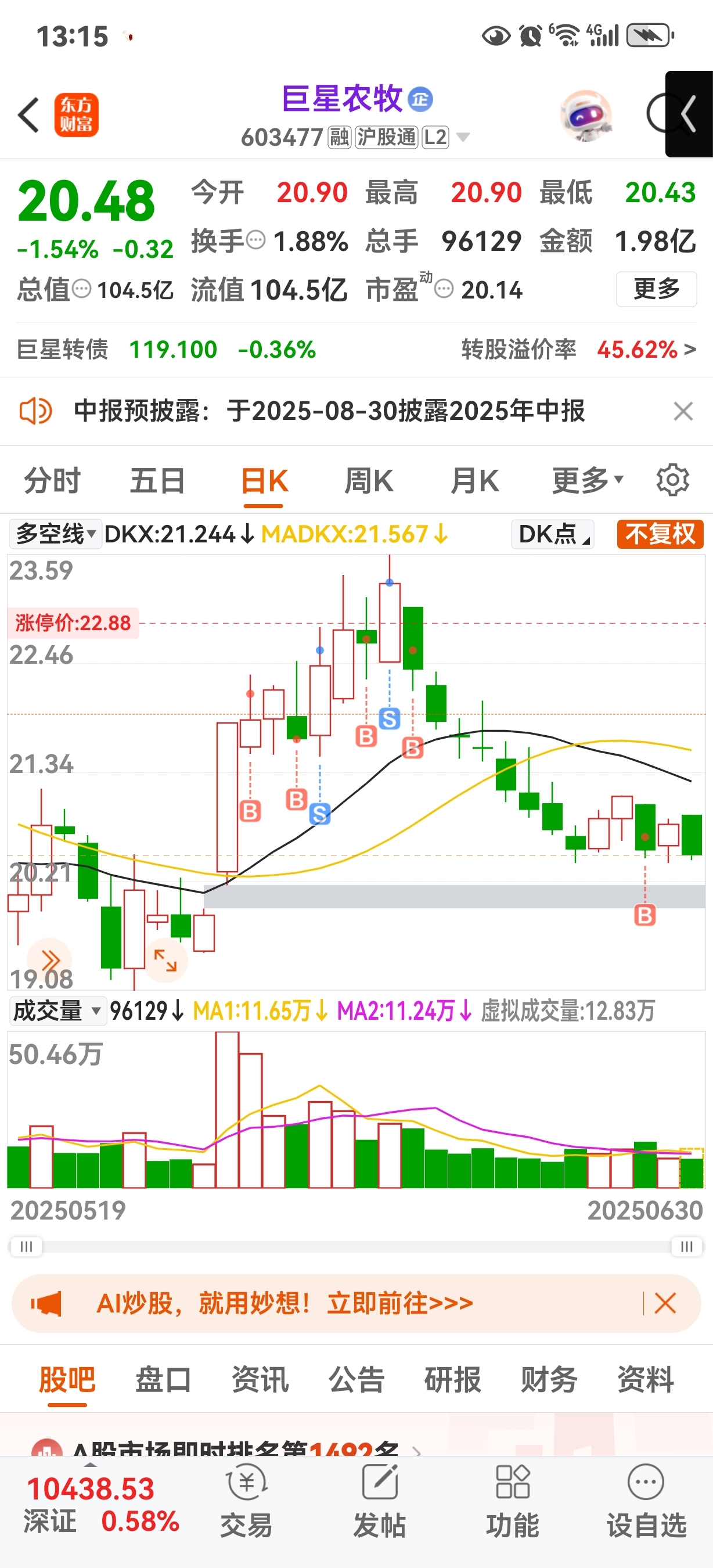713x1568 pixels.
Task: Switch to 财务 tab
Action: coord(549,1379)
